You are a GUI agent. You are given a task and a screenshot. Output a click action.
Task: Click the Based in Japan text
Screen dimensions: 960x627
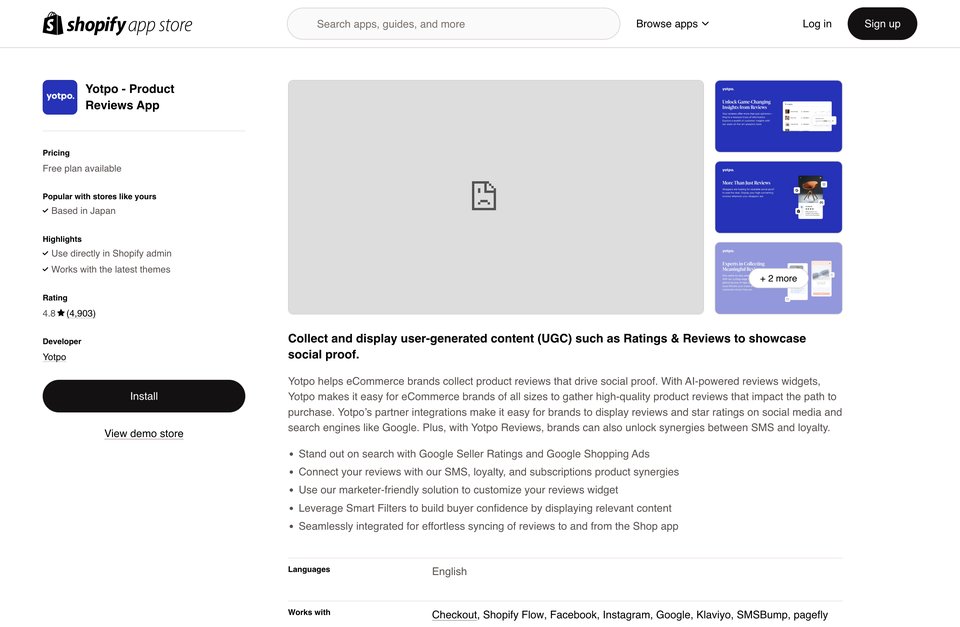coord(83,211)
